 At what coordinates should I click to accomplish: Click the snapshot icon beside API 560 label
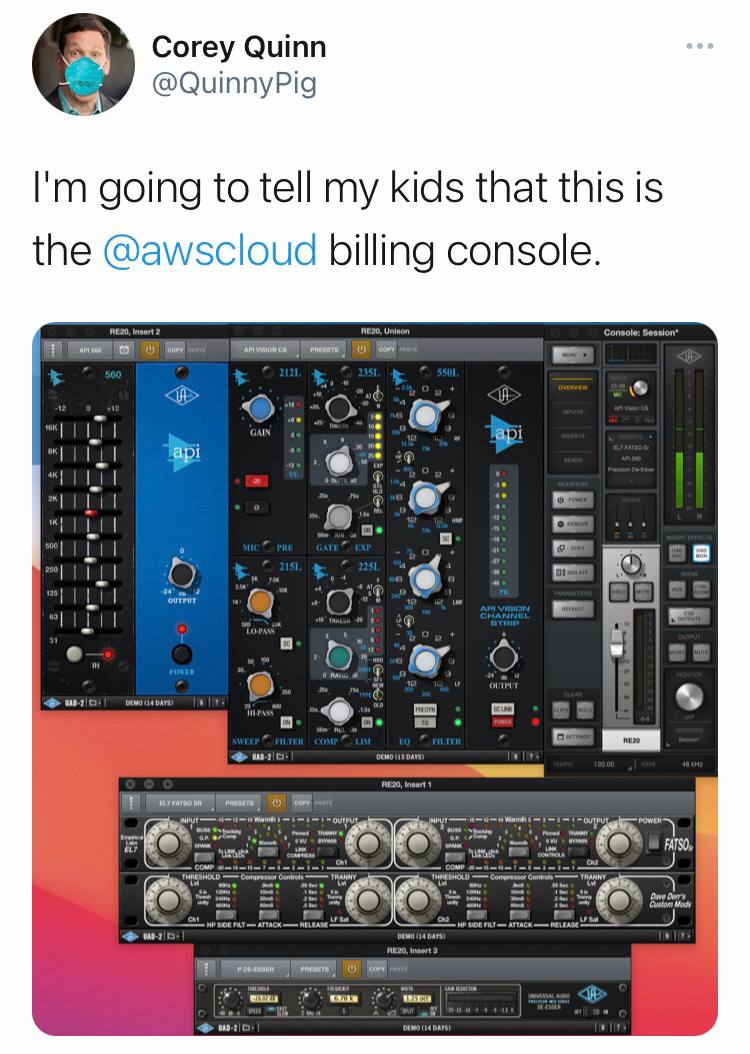point(124,350)
